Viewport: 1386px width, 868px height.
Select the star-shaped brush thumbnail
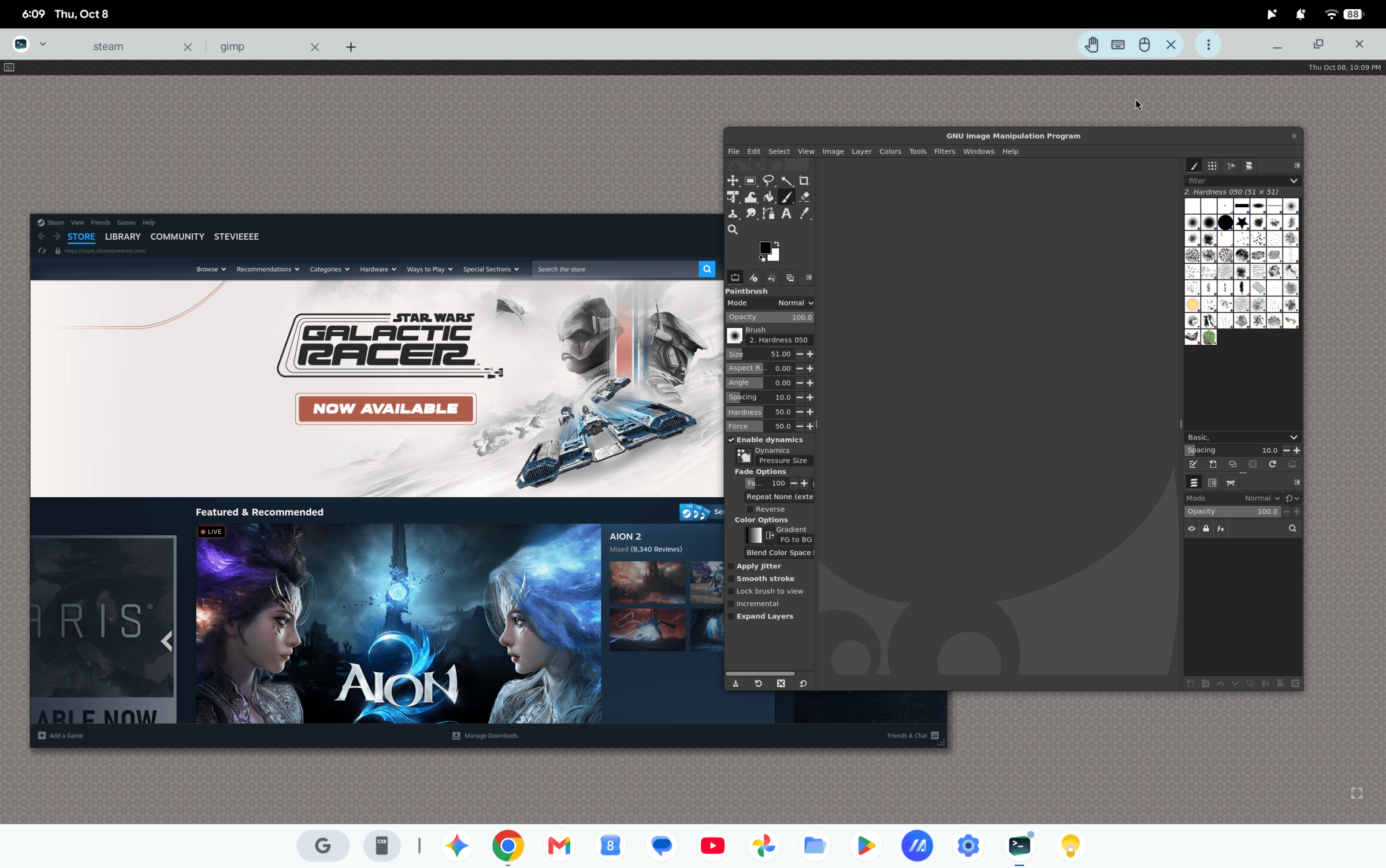click(1242, 223)
